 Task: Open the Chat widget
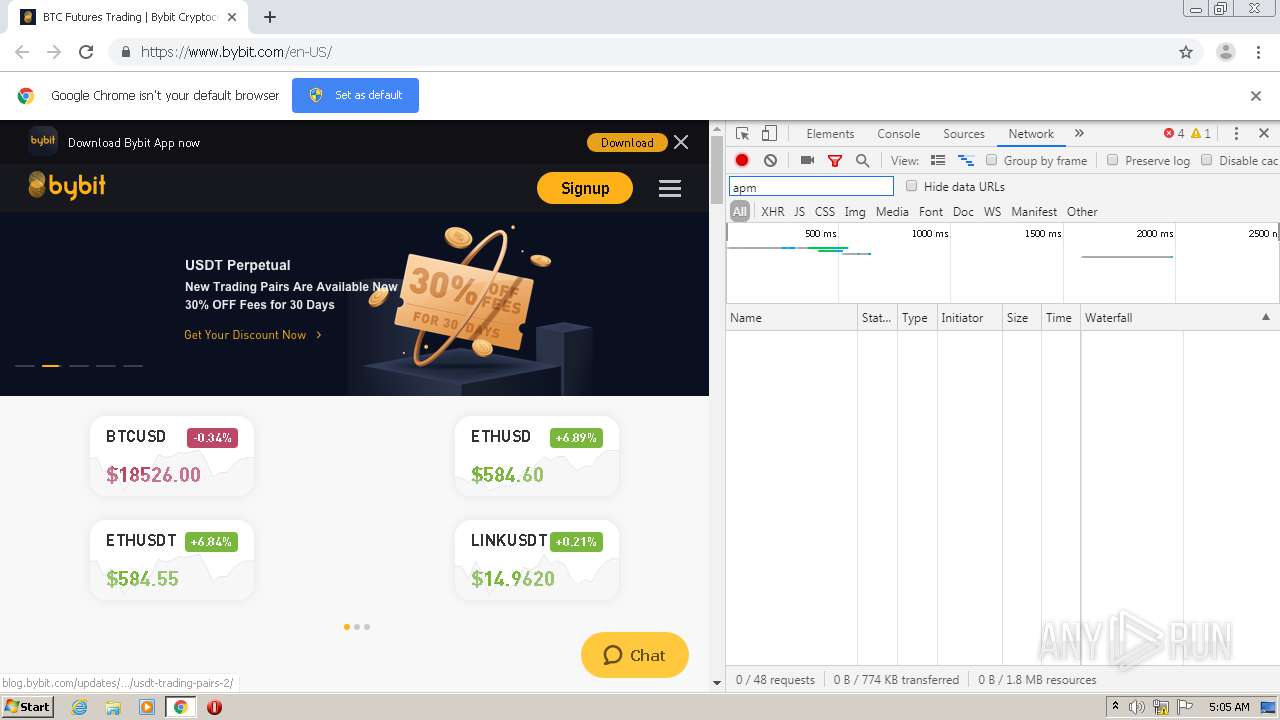[634, 655]
